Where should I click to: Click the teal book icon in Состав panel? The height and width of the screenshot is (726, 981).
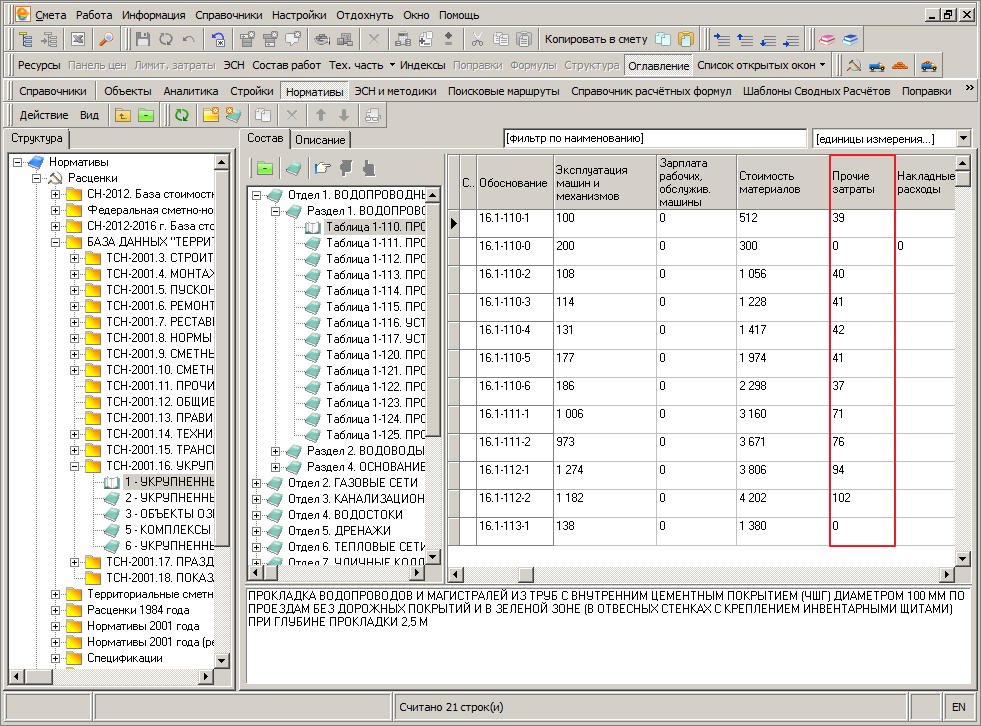(x=293, y=168)
